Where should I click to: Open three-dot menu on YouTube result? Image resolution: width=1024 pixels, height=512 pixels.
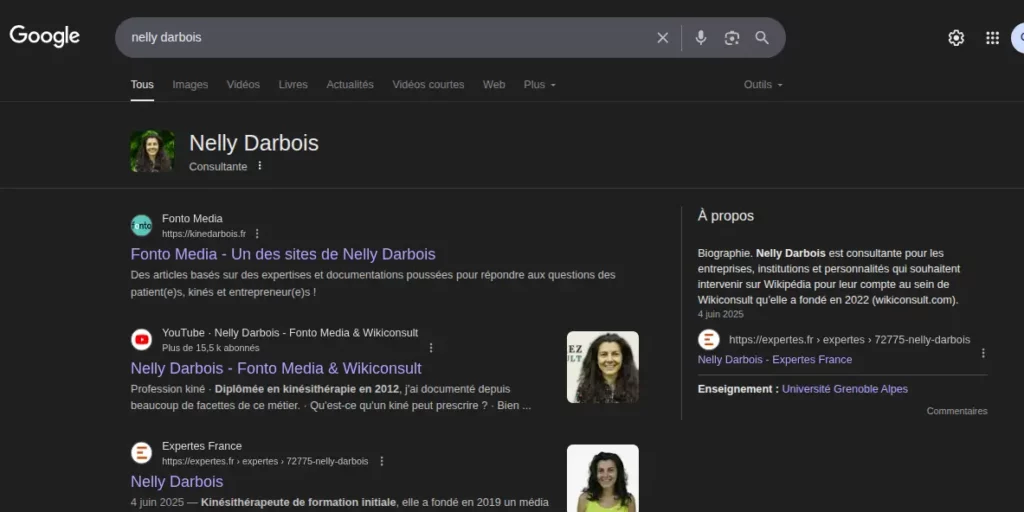pyautogui.click(x=430, y=348)
